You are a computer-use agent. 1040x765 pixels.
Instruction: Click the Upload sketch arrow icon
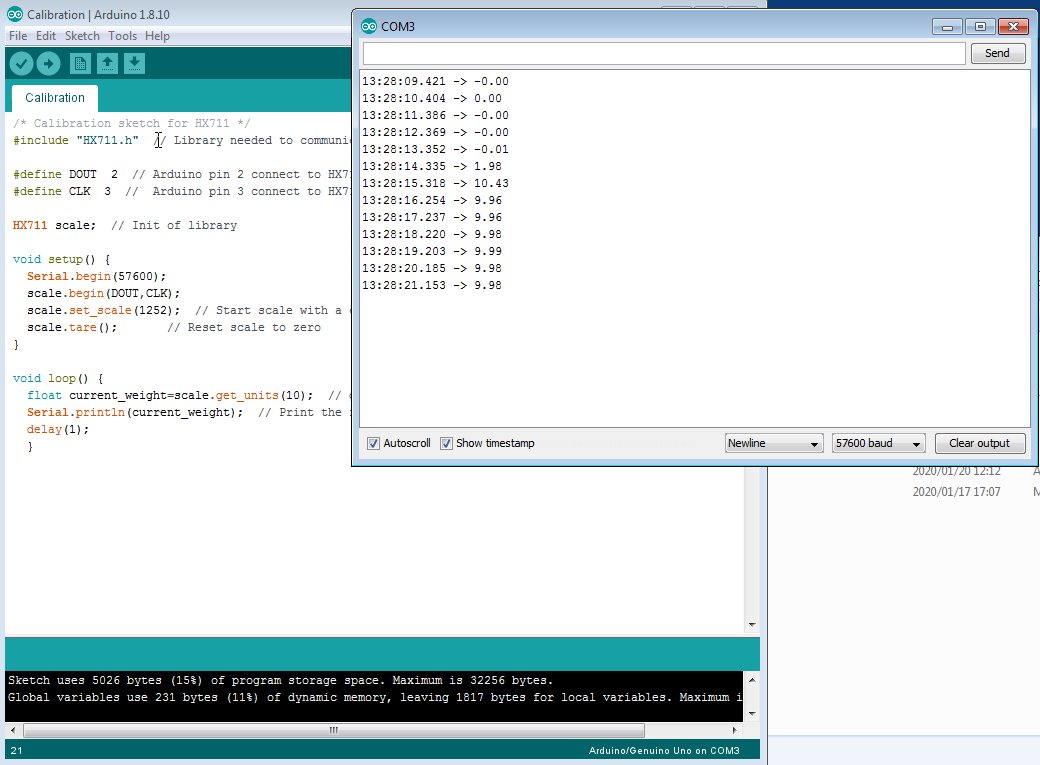(x=48, y=64)
